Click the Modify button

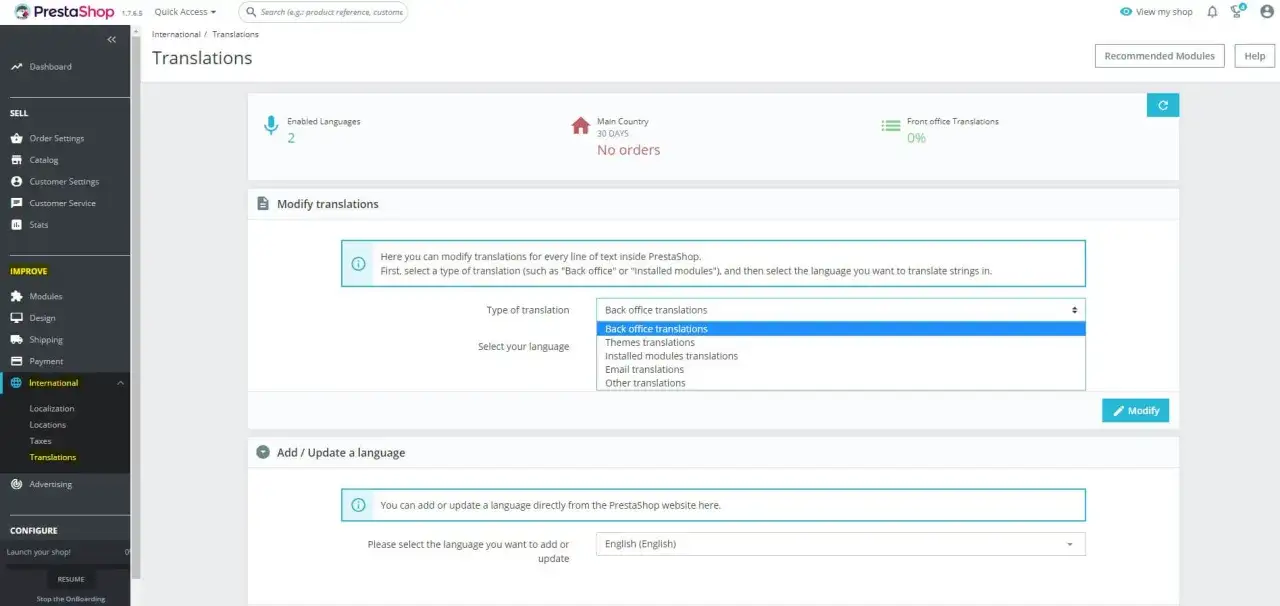click(x=1135, y=410)
